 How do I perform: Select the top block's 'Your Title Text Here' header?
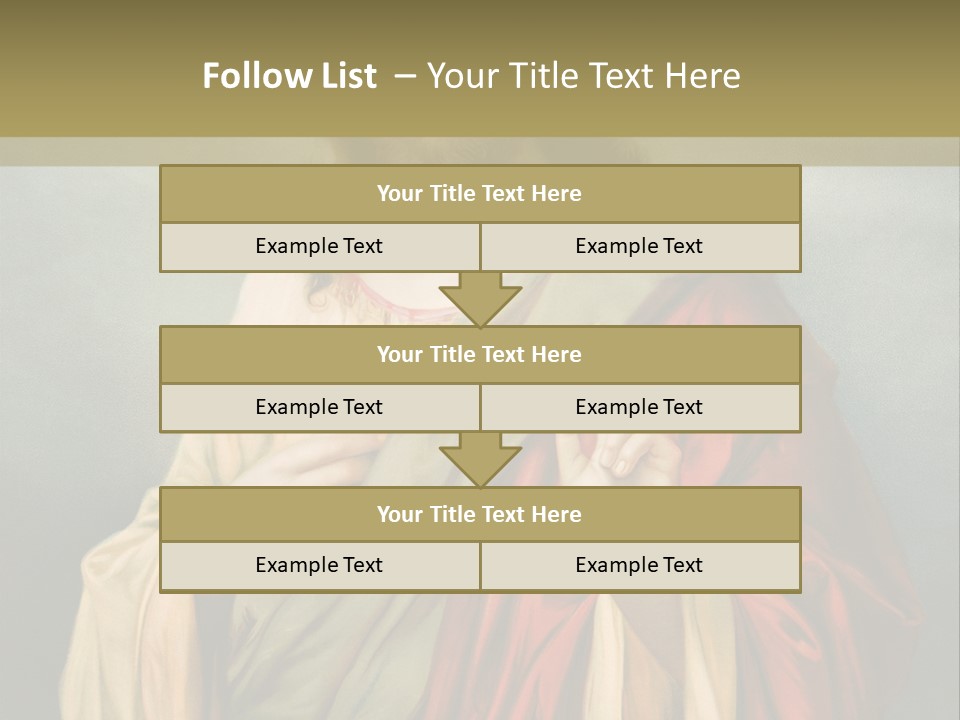(x=479, y=194)
